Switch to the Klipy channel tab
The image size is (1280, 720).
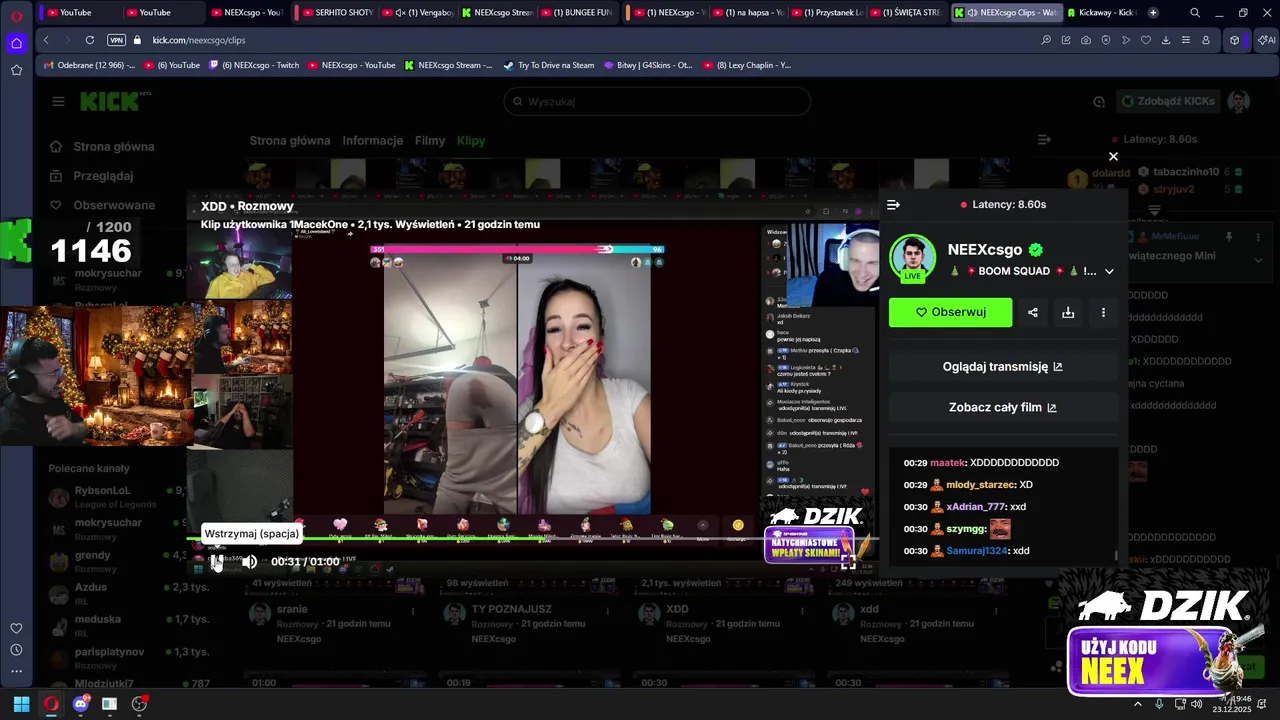(x=471, y=141)
